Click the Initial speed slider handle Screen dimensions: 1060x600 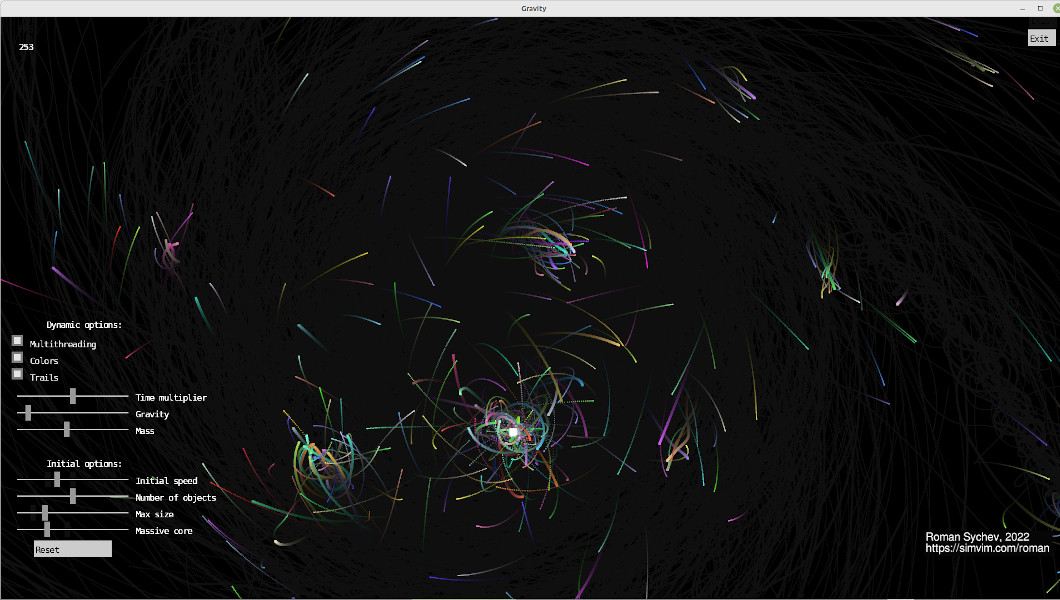[x=57, y=480]
